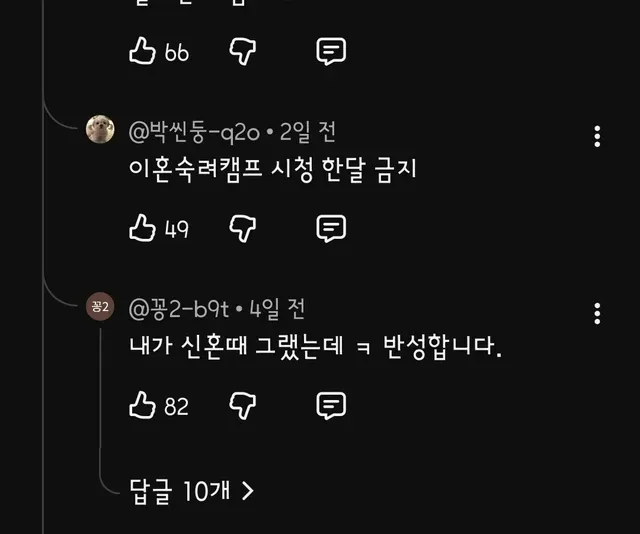Image resolution: width=640 pixels, height=534 pixels.
Task: Click the 꽁2 profile avatar
Action: click(101, 308)
